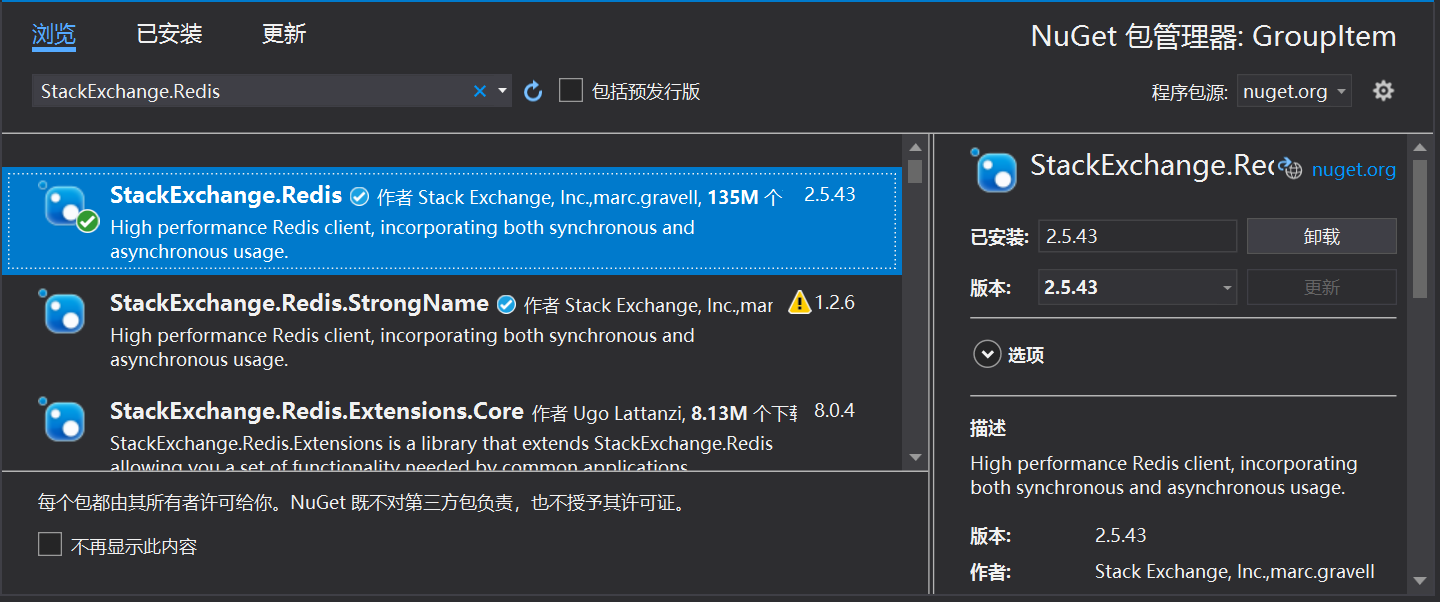Click verified badge next to StackExchange.Redis.StrongName
The width and height of the screenshot is (1440, 602).
(506, 304)
